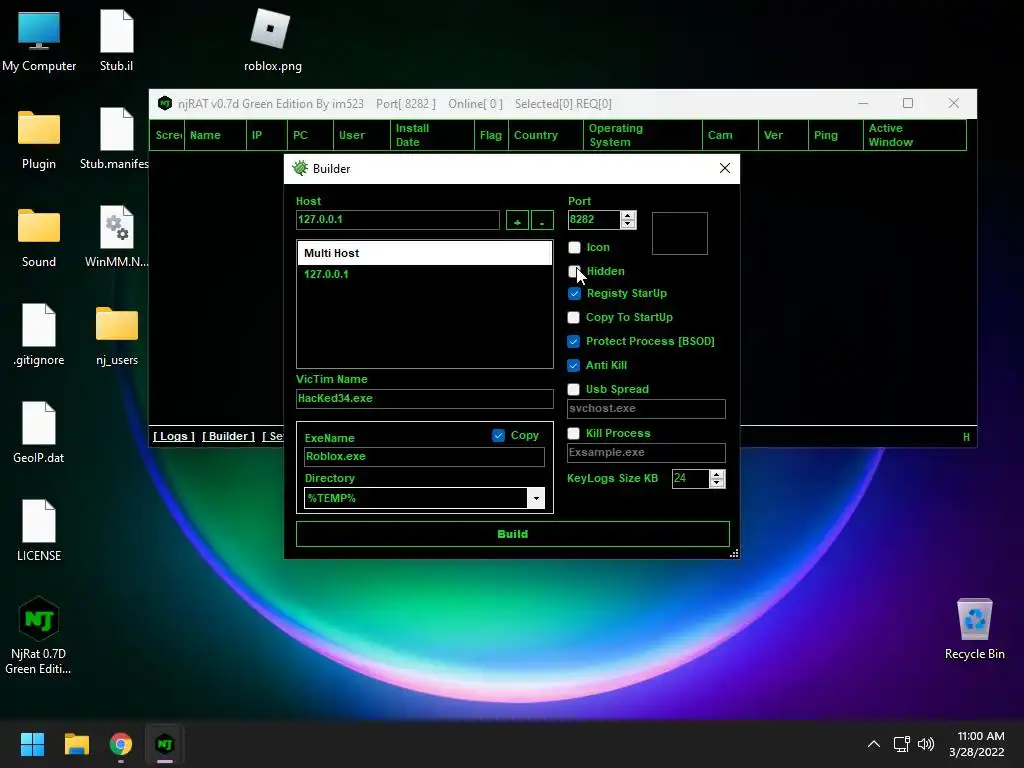Sort by the IP column header
The width and height of the screenshot is (1024, 768).
266,135
